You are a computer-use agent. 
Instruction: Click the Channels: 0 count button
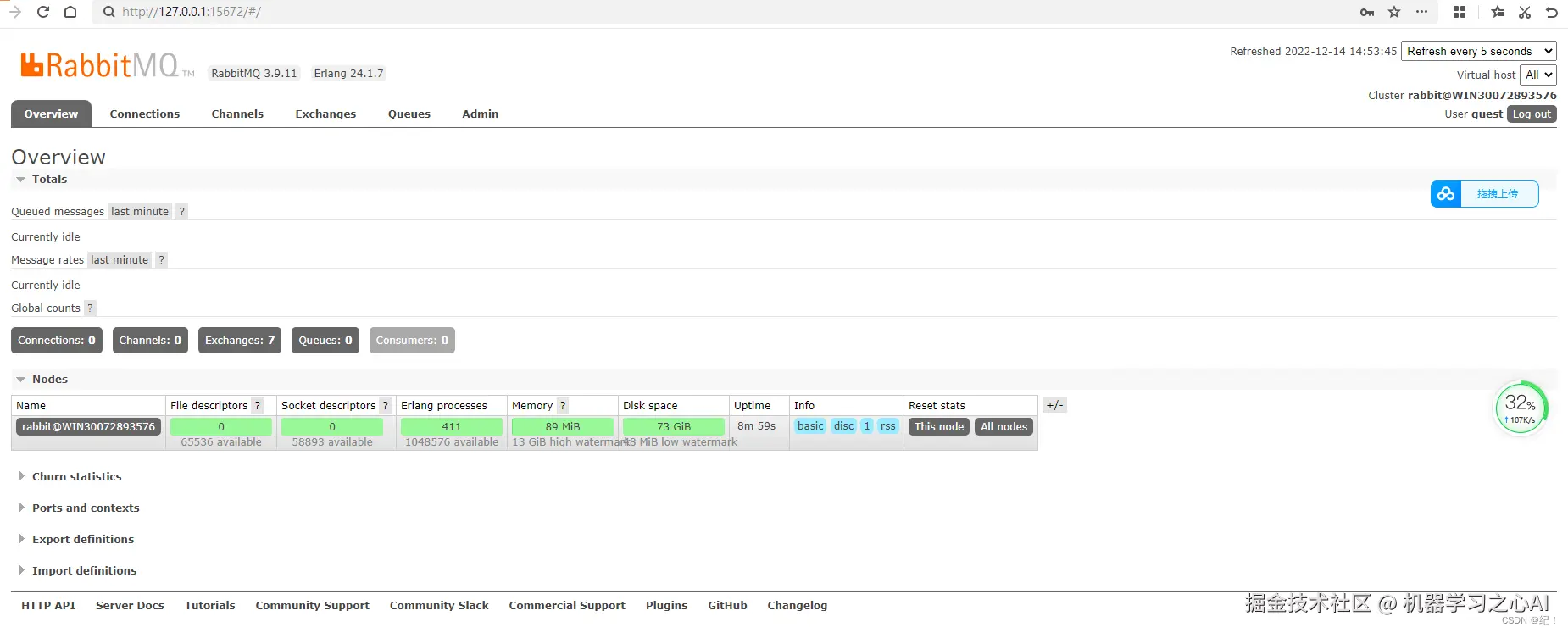150,341
